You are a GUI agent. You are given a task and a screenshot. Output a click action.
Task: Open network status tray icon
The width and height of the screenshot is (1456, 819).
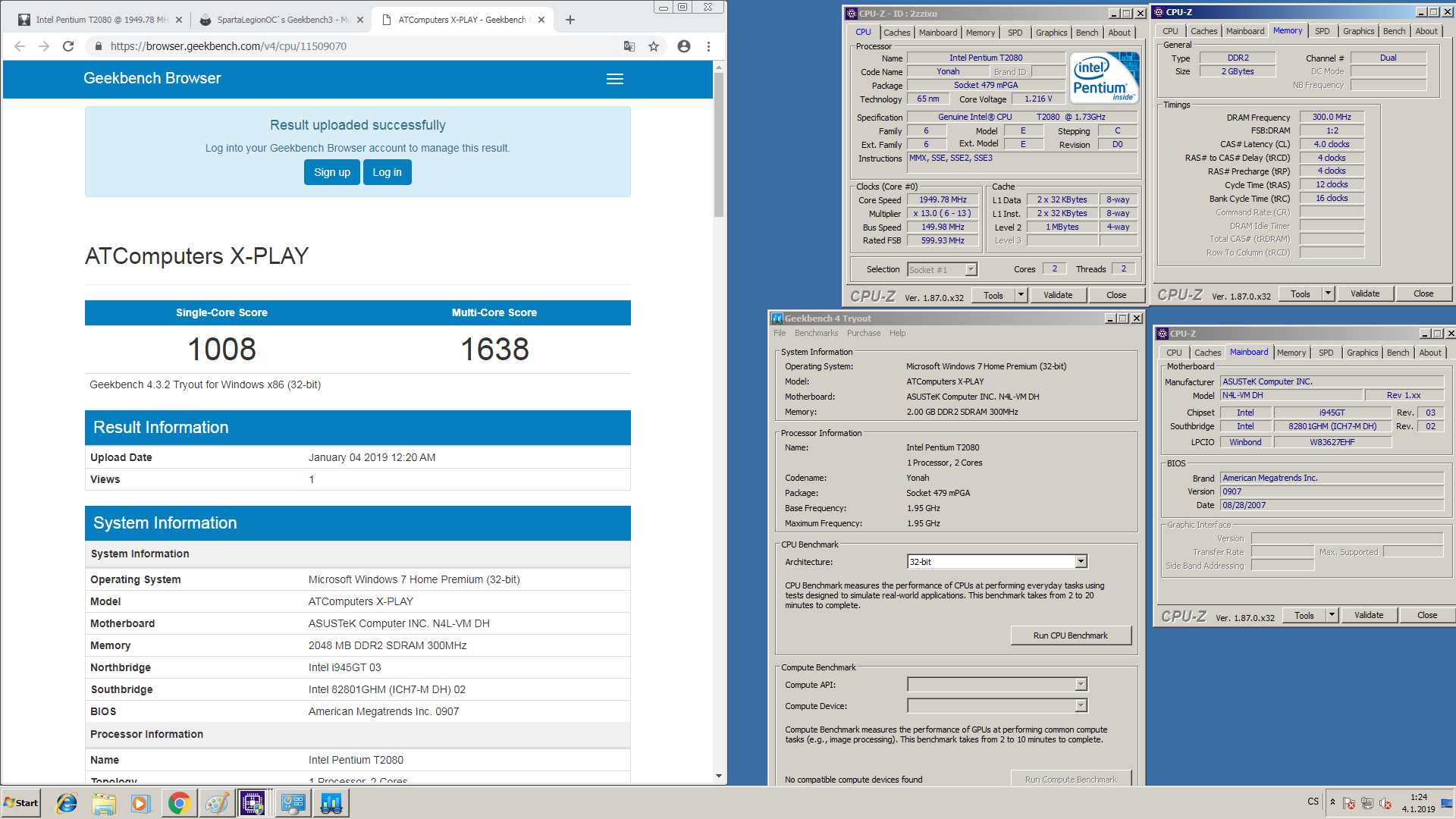click(x=1367, y=803)
